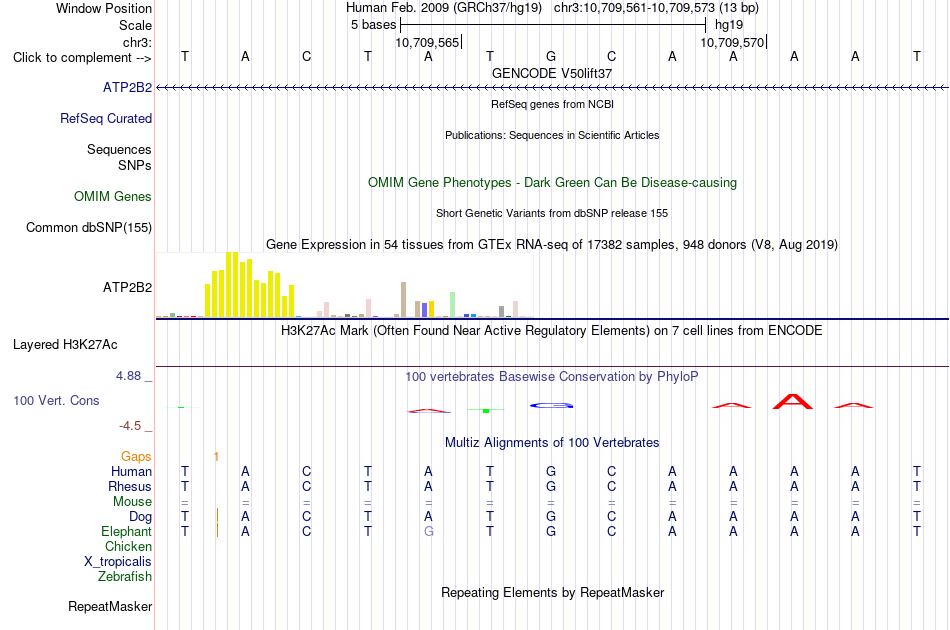950x630 pixels.
Task: Click 'Repeating Elements by RepeatMasker' title
Action: 553,592
